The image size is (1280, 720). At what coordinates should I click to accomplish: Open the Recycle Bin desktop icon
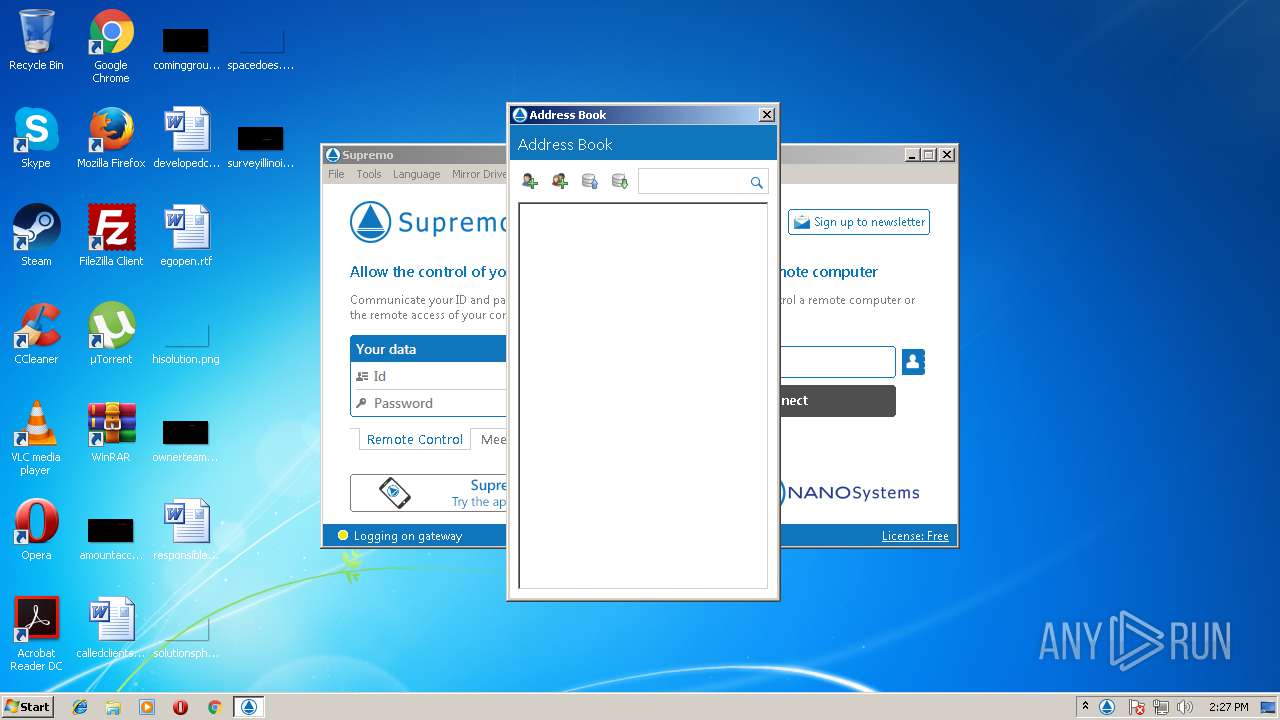pos(36,42)
